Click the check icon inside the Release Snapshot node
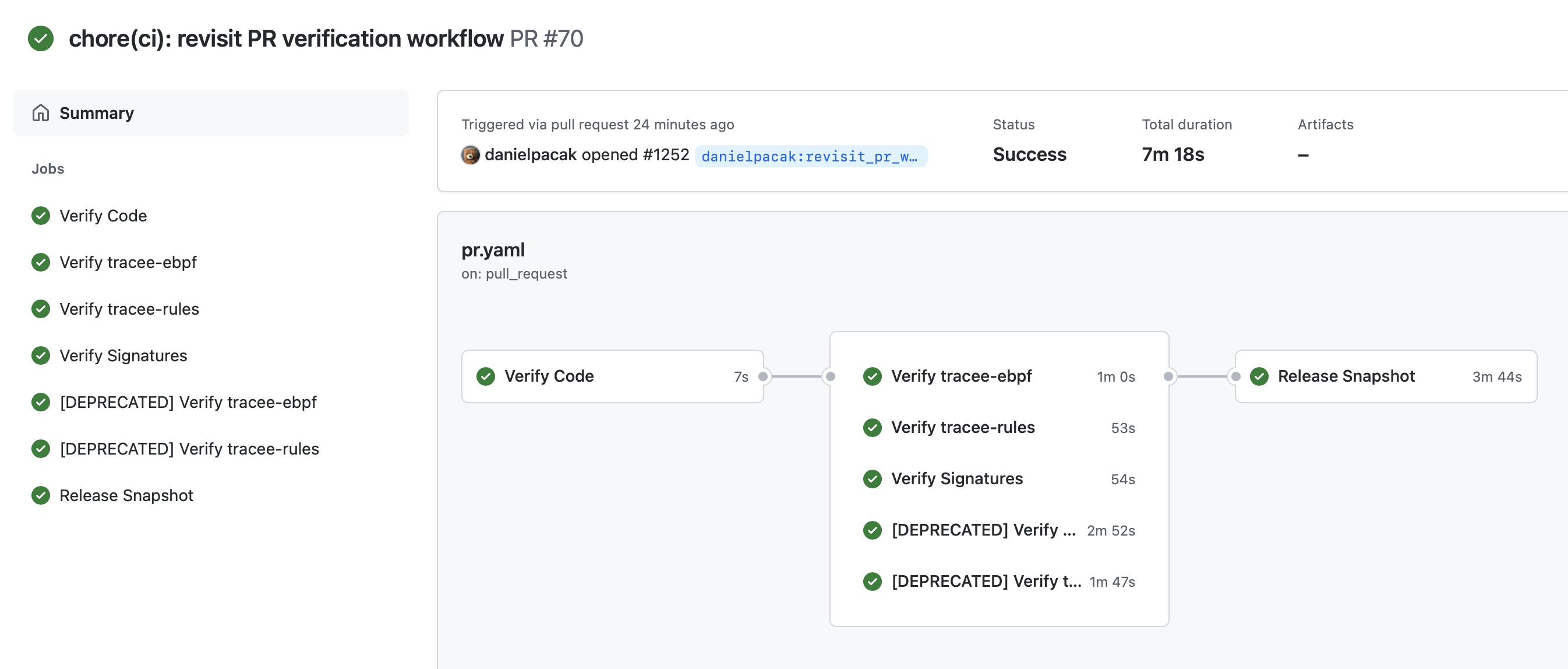 pyautogui.click(x=1259, y=376)
